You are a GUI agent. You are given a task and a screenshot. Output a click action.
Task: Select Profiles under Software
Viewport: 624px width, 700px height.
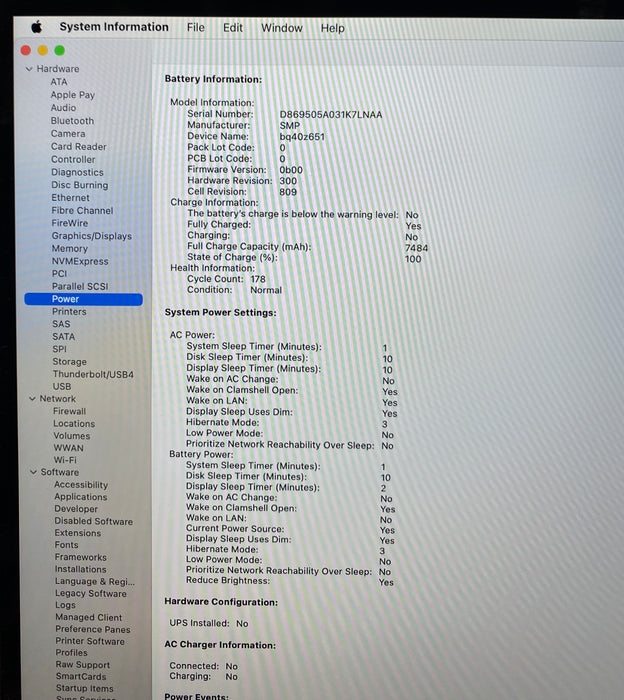point(71,653)
